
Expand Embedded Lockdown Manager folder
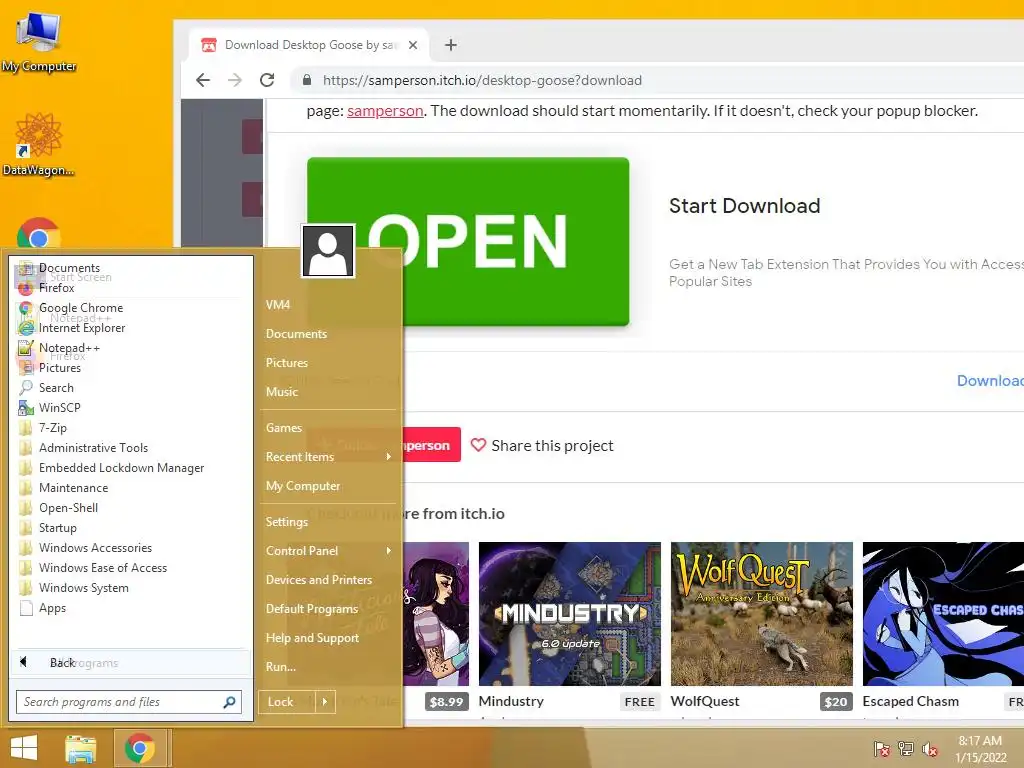pos(121,468)
